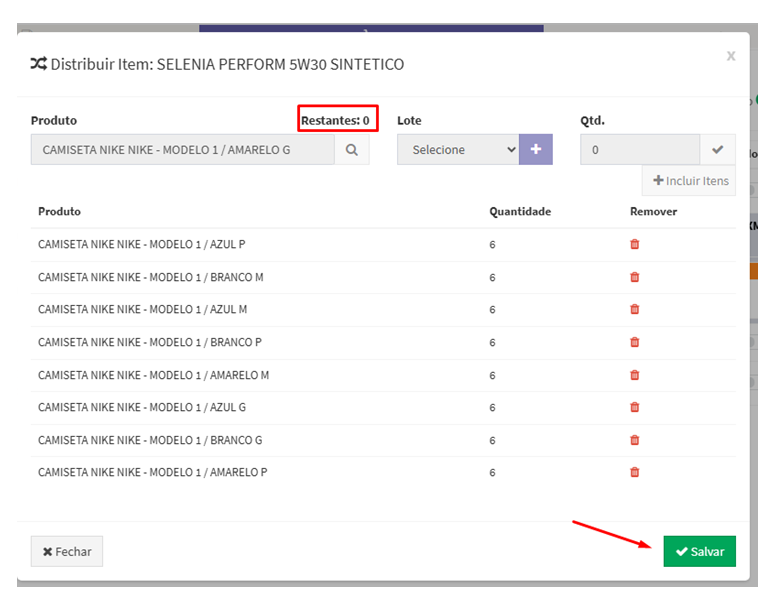Click the Produto table column header
The image size is (772, 600).
[60, 211]
